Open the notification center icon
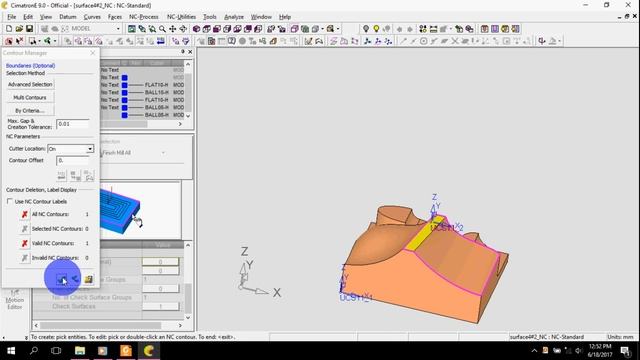 pos(626,351)
